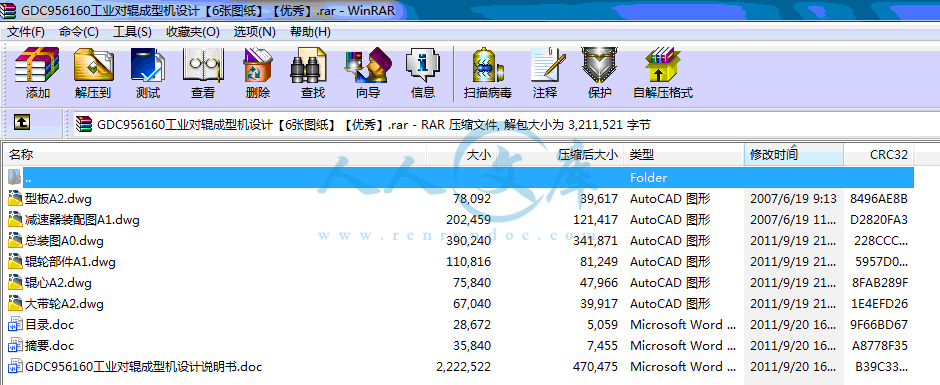Click the packed size value 47,966
Image resolution: width=940 pixels, height=385 pixels.
(x=599, y=282)
